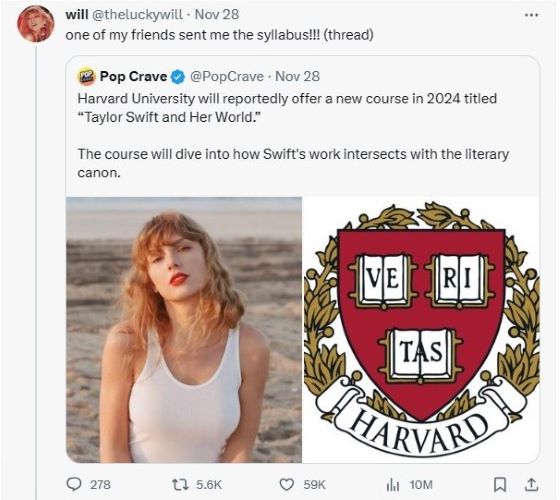Click will's Nov 28 timestamp
Image resolution: width=560 pixels, height=500 pixels.
click(x=217, y=14)
